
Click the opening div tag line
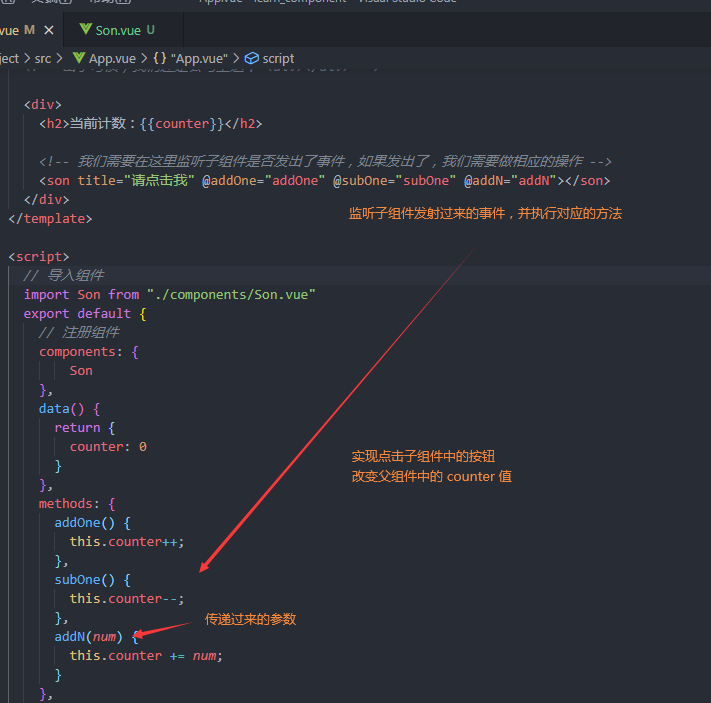tap(43, 105)
